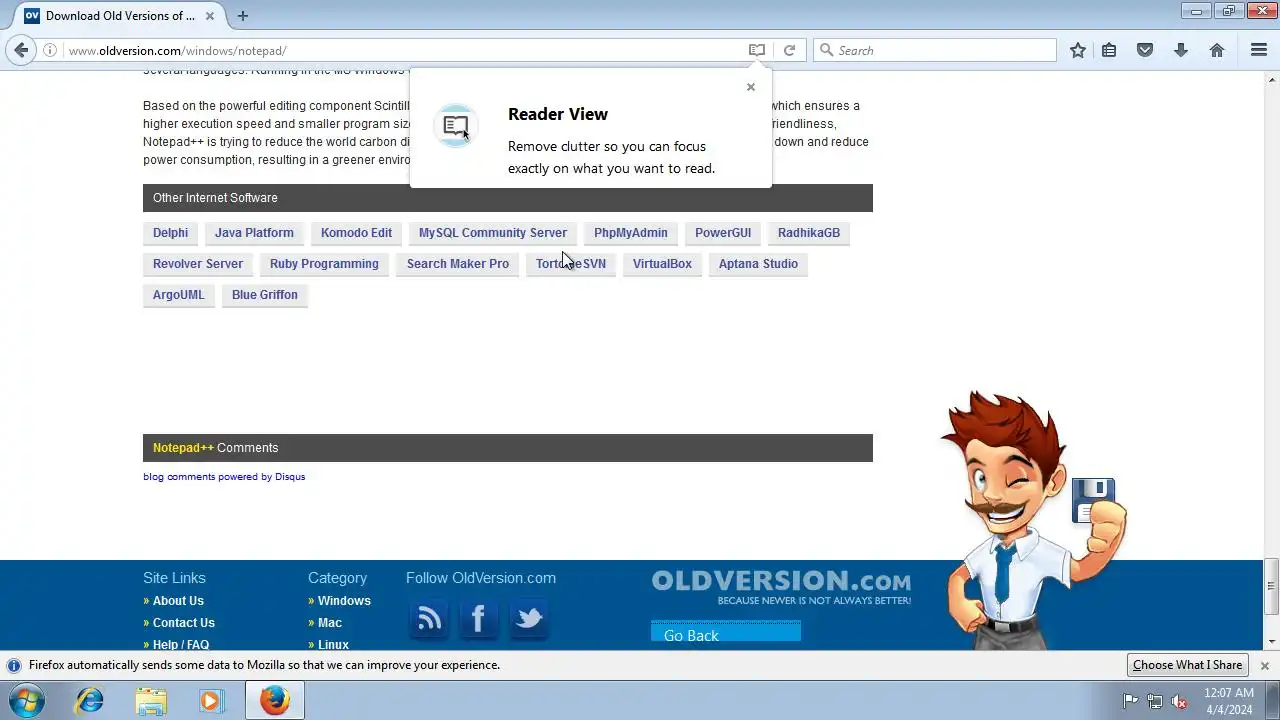
Task: Open Action Center flag in tray
Action: [1130, 701]
